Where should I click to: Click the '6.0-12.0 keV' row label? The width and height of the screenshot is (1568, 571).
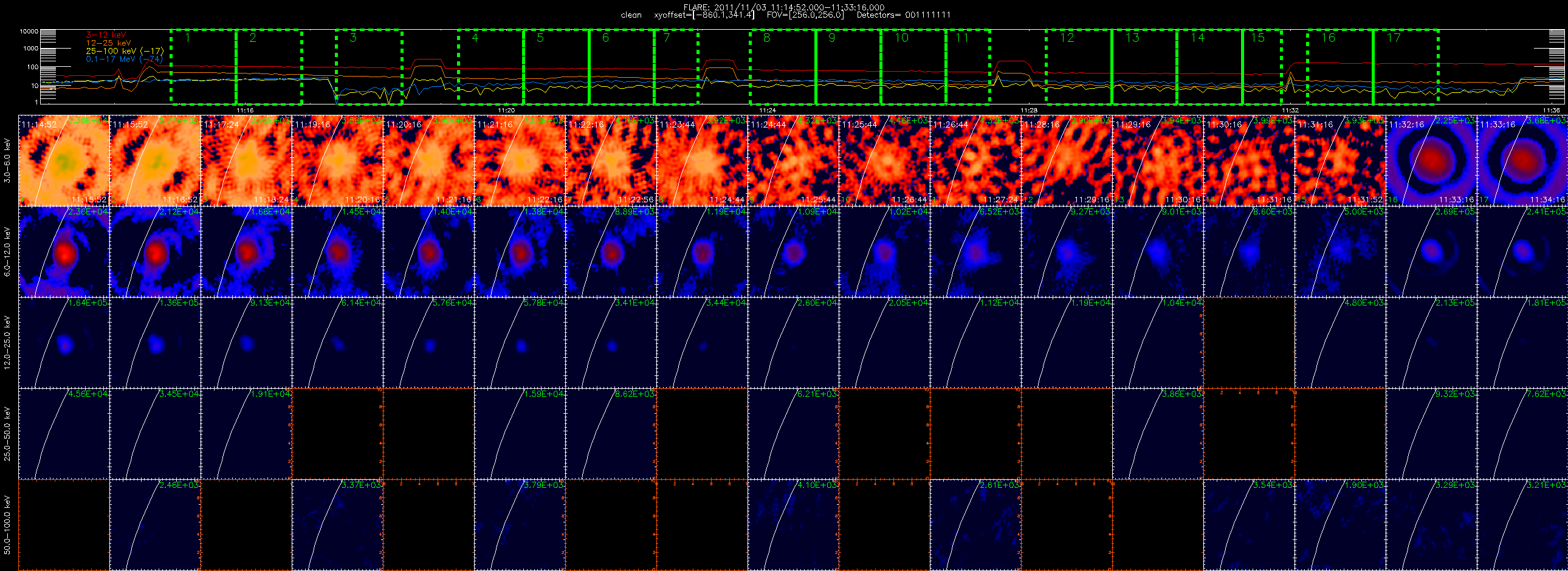click(x=7, y=251)
